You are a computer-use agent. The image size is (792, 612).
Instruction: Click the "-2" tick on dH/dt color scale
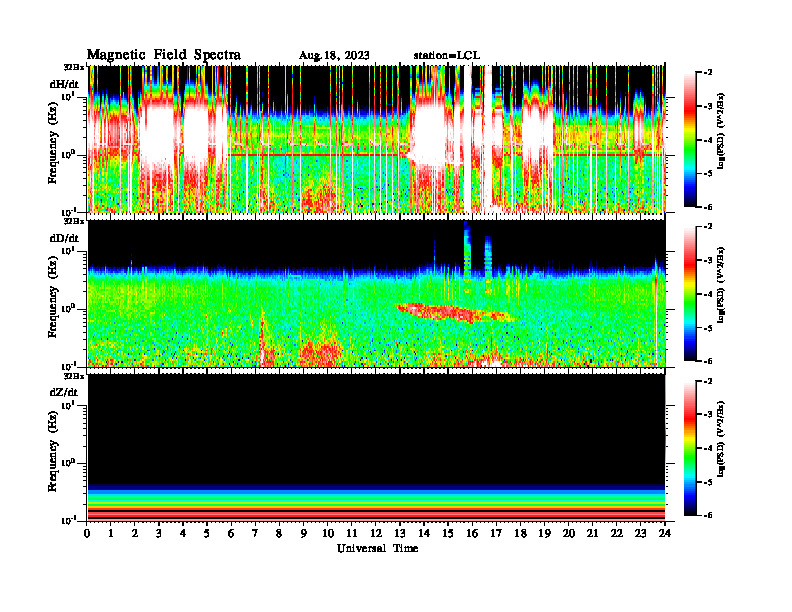click(708, 73)
